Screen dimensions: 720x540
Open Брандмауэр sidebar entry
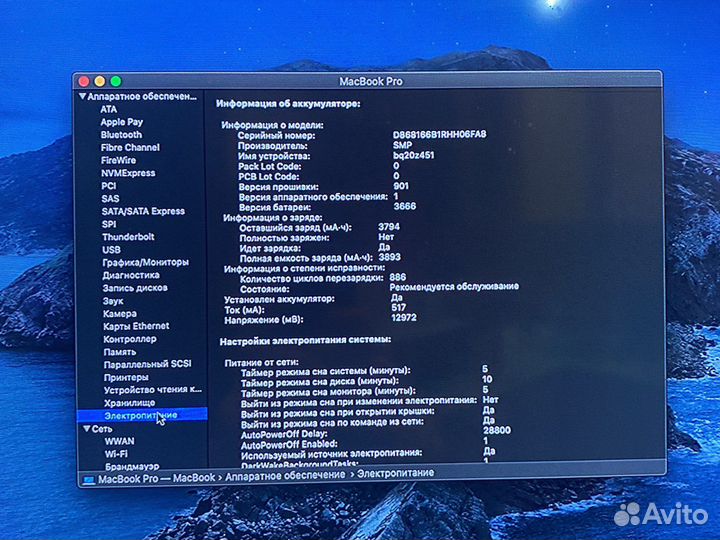[x=132, y=467]
